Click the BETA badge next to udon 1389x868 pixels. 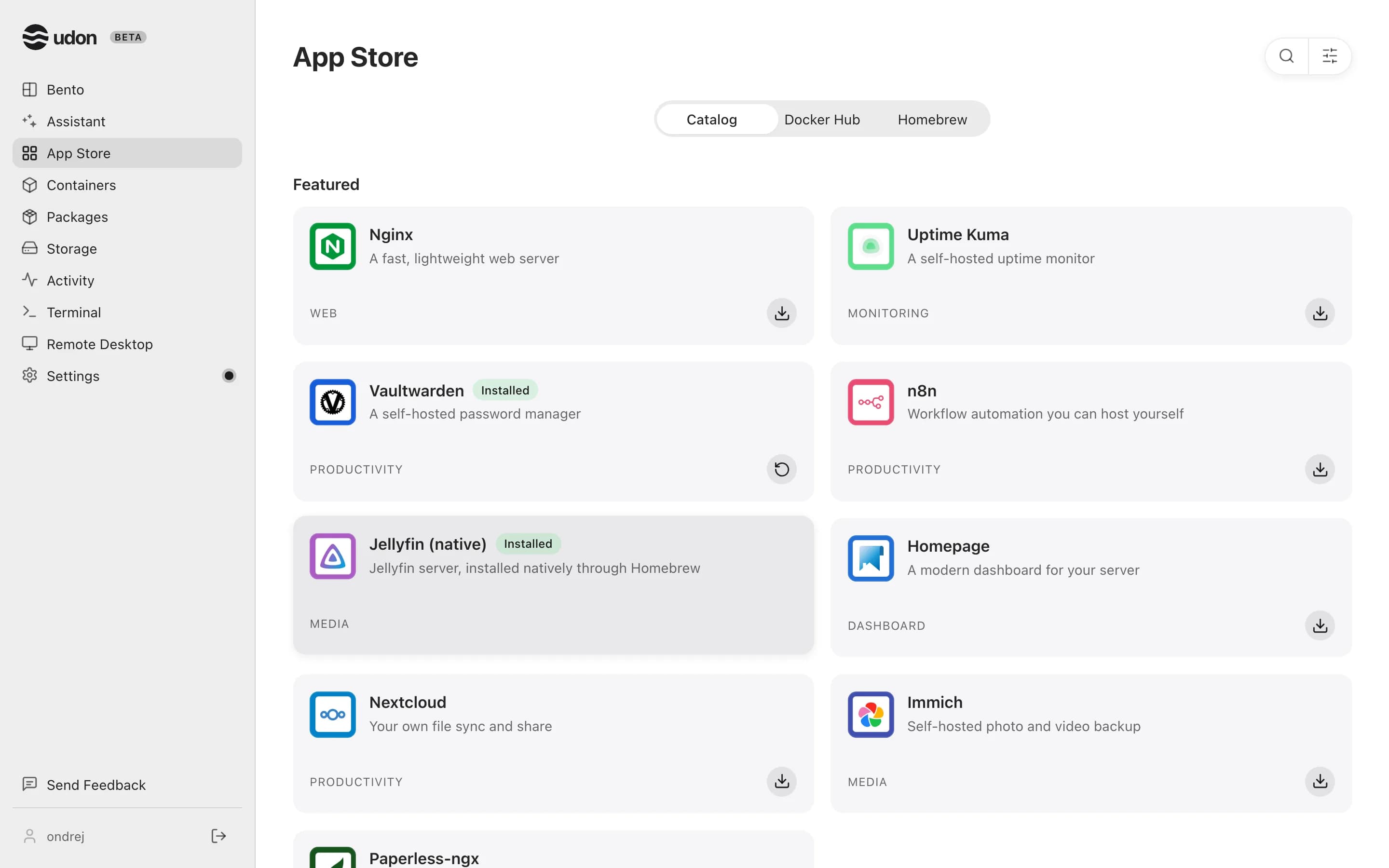128,37
